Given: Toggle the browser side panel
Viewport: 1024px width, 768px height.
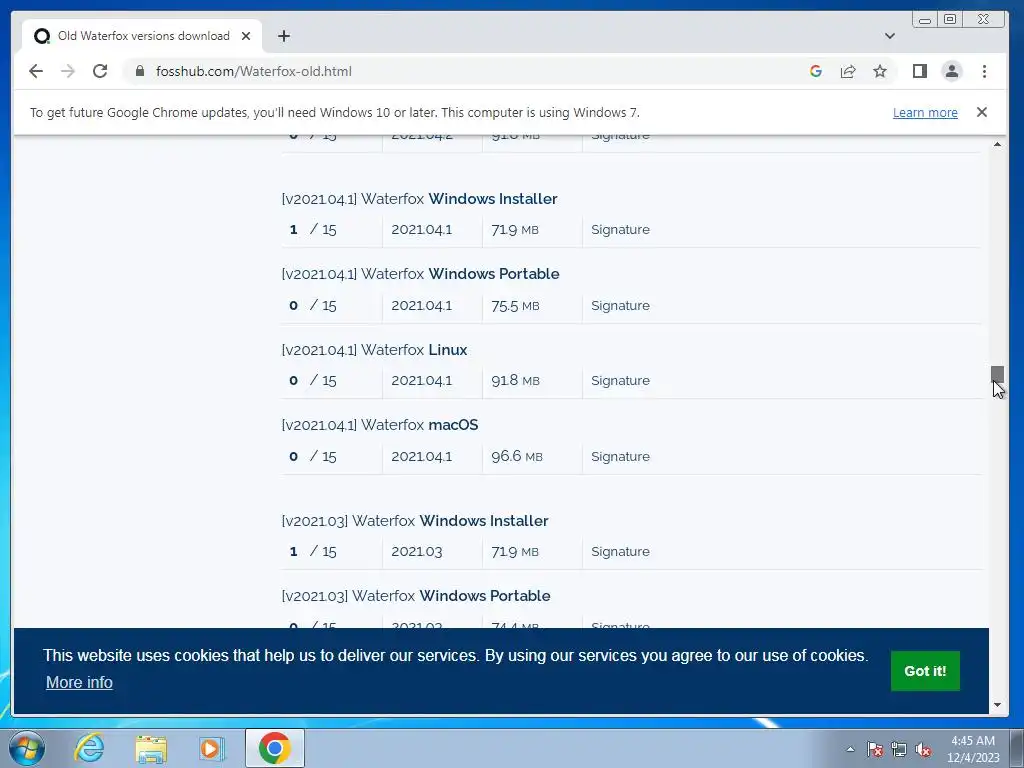Looking at the screenshot, I should (x=920, y=71).
